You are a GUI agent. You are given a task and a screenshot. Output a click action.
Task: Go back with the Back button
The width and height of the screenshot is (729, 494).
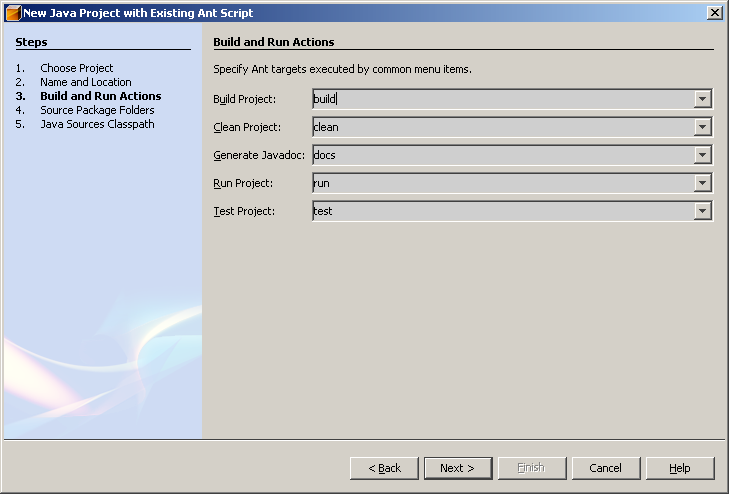(x=384, y=468)
